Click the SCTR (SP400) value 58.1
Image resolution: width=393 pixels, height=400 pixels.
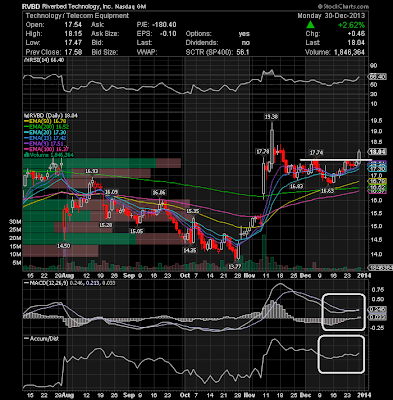(243, 52)
